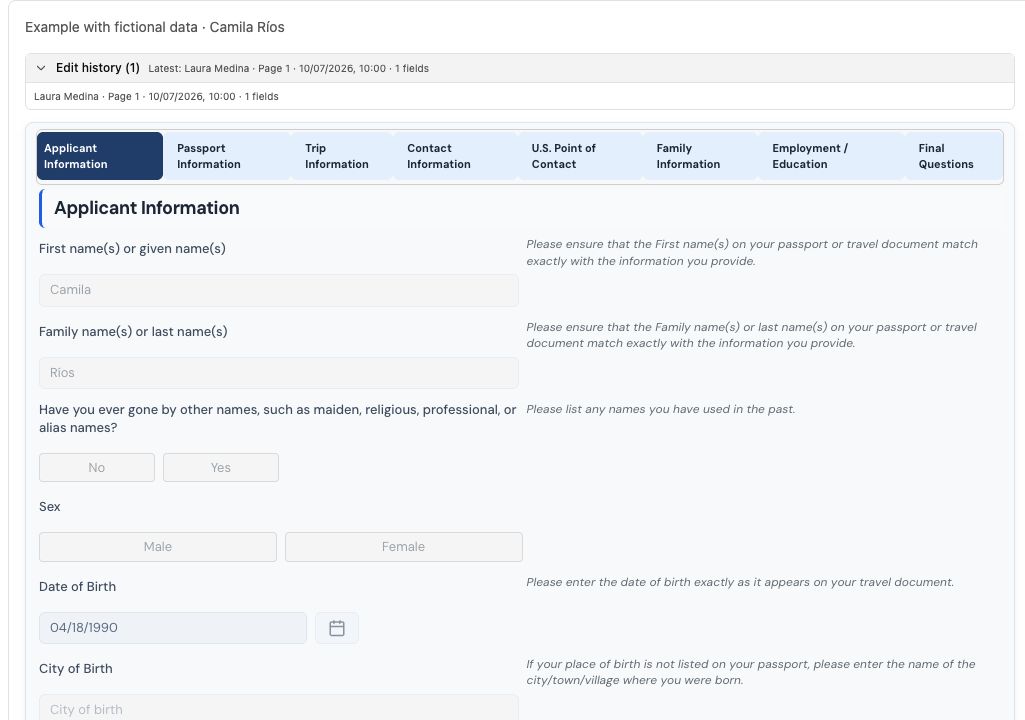Select No for other names question
Screen dimensions: 1025x720
[97, 468]
